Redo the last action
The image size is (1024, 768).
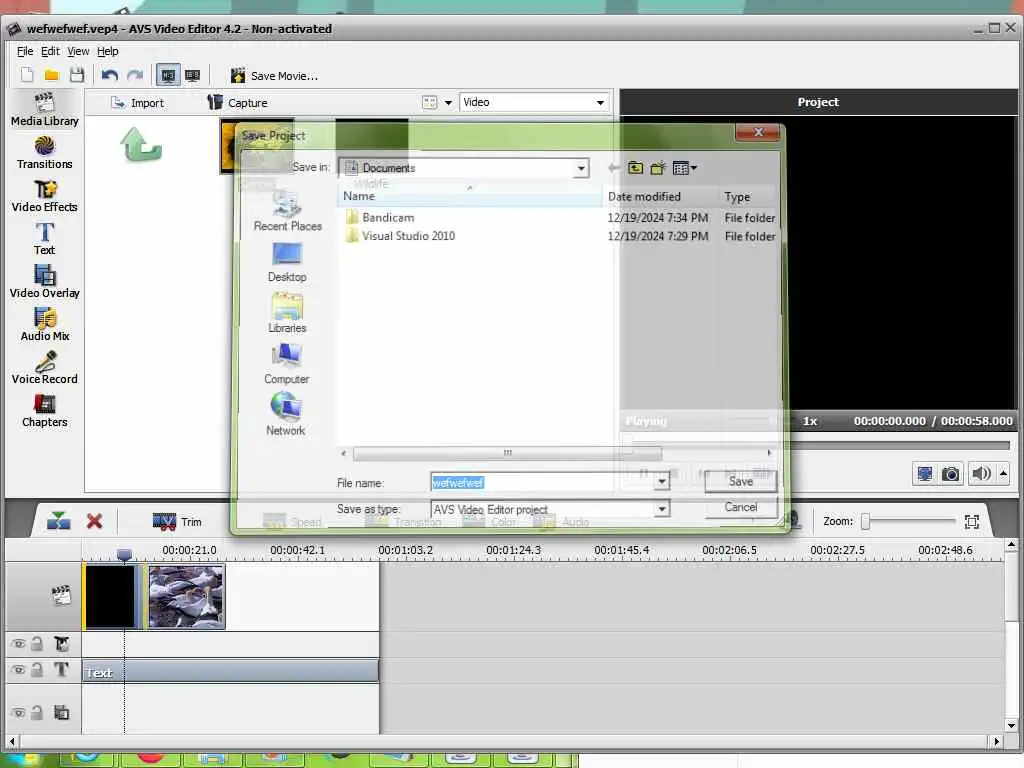coord(135,75)
